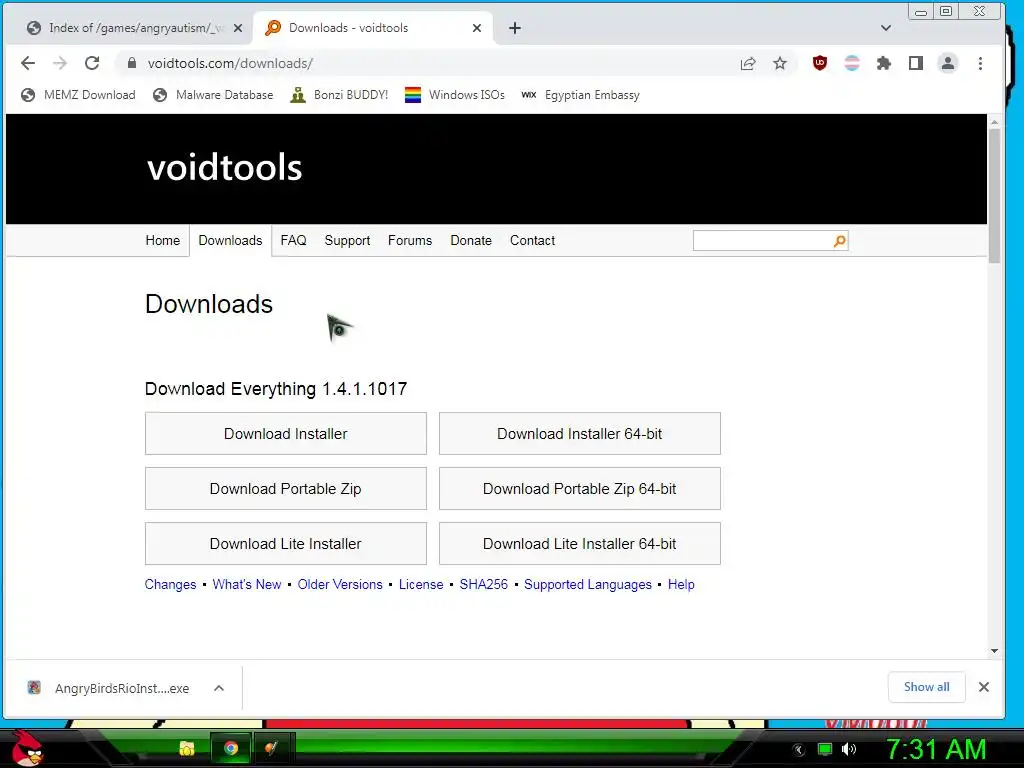Close the Downloads - voidtools tab

(x=477, y=28)
